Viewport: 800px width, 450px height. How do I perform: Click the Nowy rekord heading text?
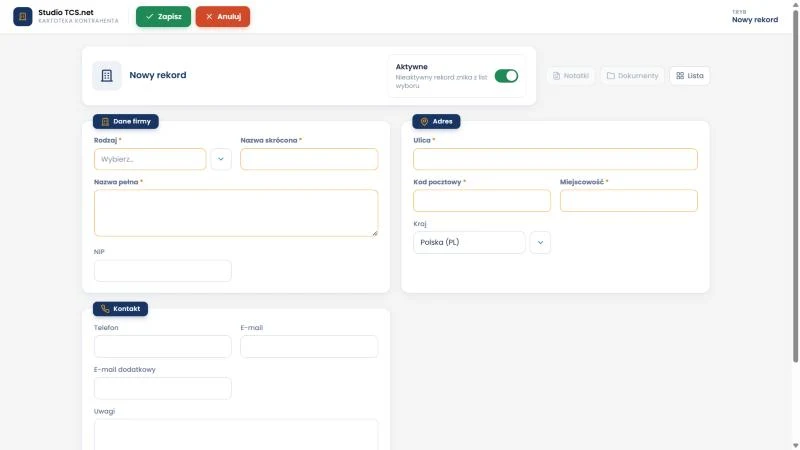coord(158,75)
